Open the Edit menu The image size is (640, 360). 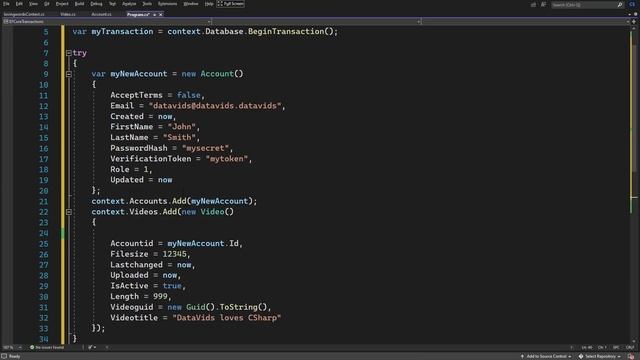[19, 4]
